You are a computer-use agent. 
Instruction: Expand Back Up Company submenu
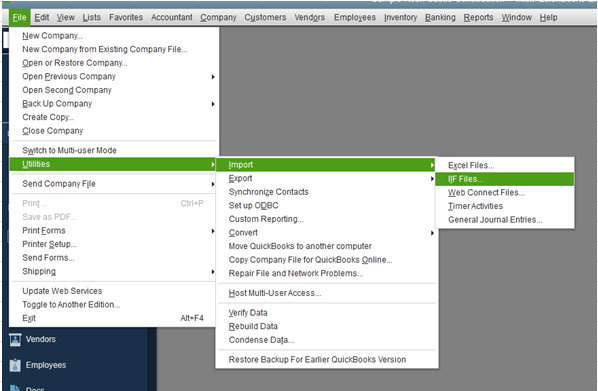(114, 104)
